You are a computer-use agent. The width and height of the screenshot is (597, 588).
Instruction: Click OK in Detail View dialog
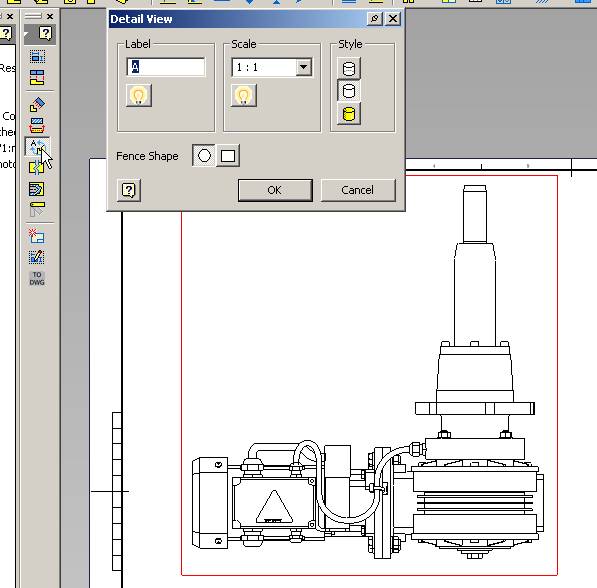(275, 190)
